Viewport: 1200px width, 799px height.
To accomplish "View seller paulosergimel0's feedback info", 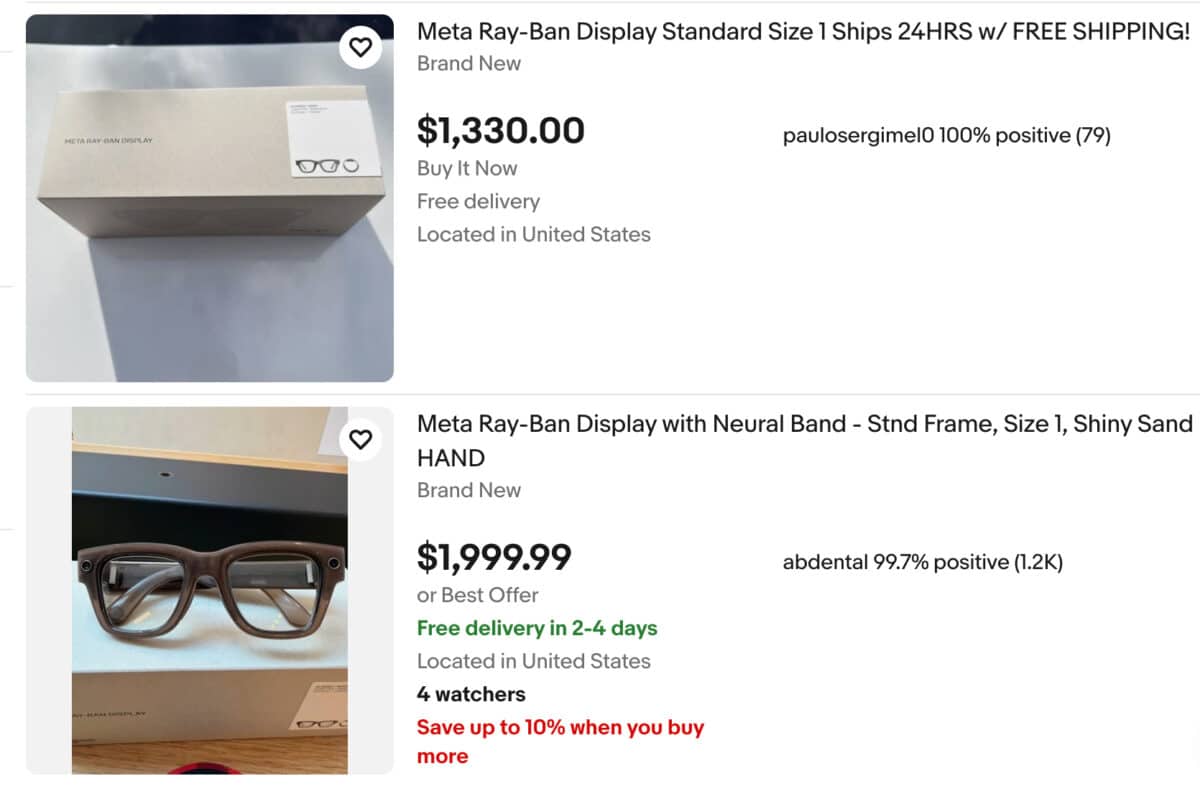I will point(946,135).
